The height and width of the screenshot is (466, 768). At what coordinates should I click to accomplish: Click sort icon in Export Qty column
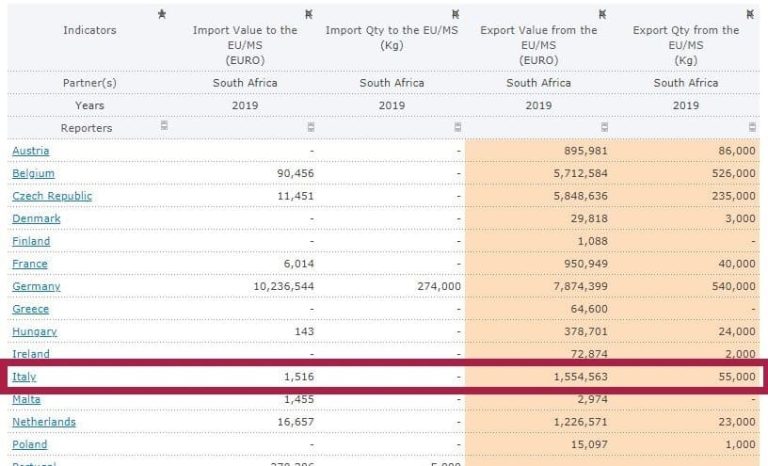pos(752,127)
